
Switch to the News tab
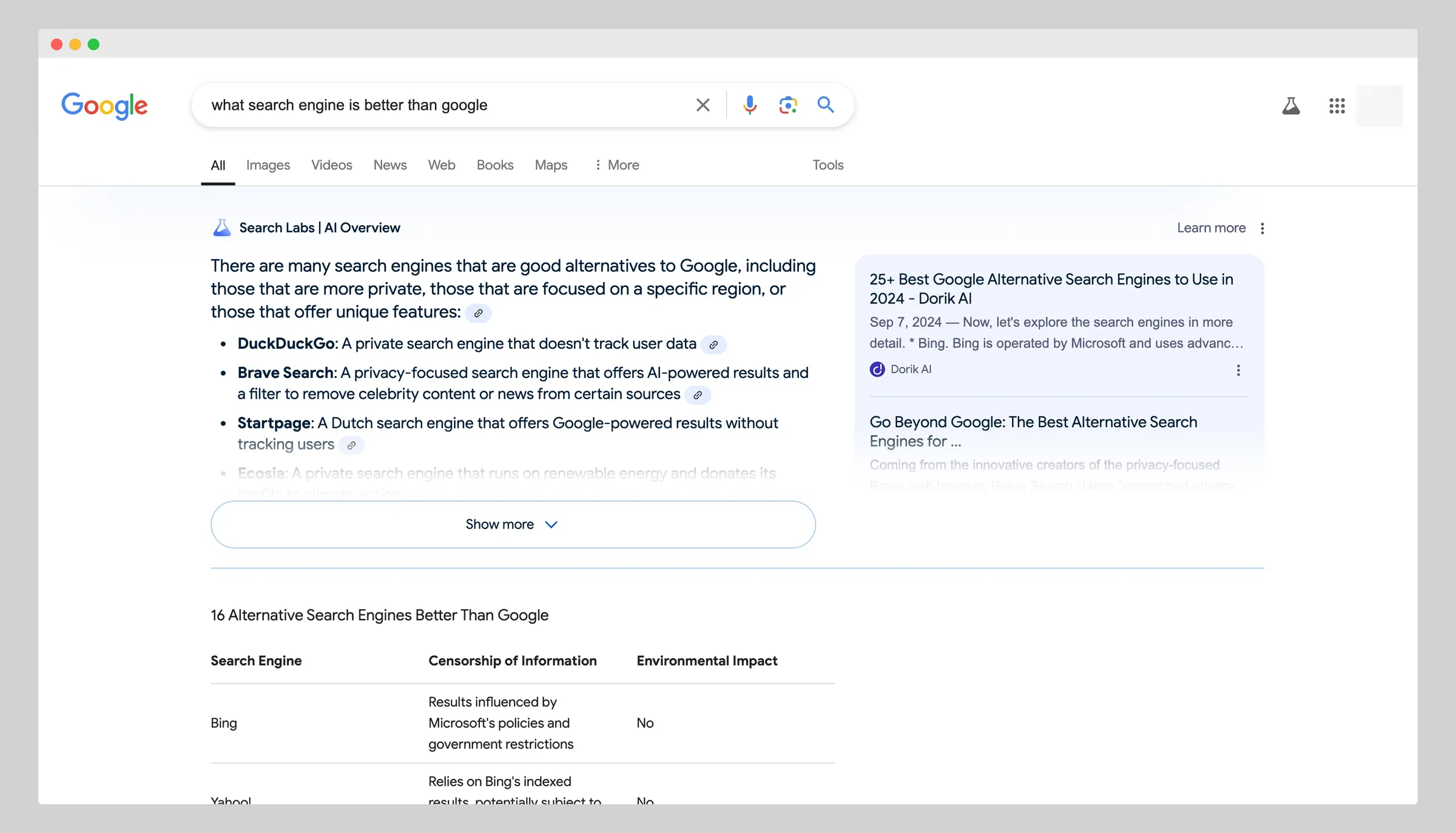pyautogui.click(x=390, y=165)
